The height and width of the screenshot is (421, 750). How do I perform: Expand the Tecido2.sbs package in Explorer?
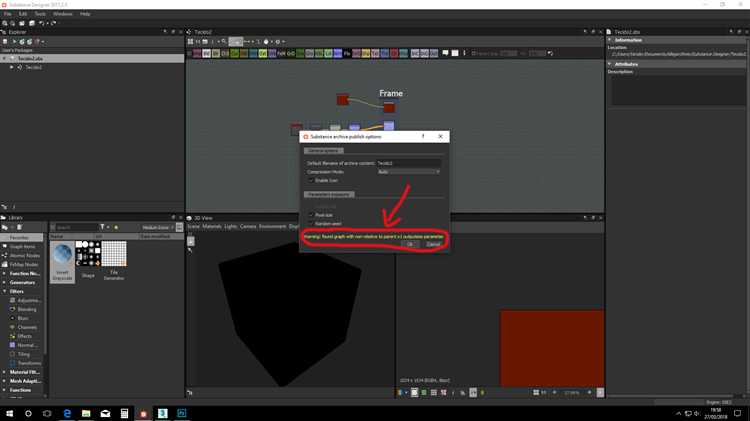(x=5, y=58)
